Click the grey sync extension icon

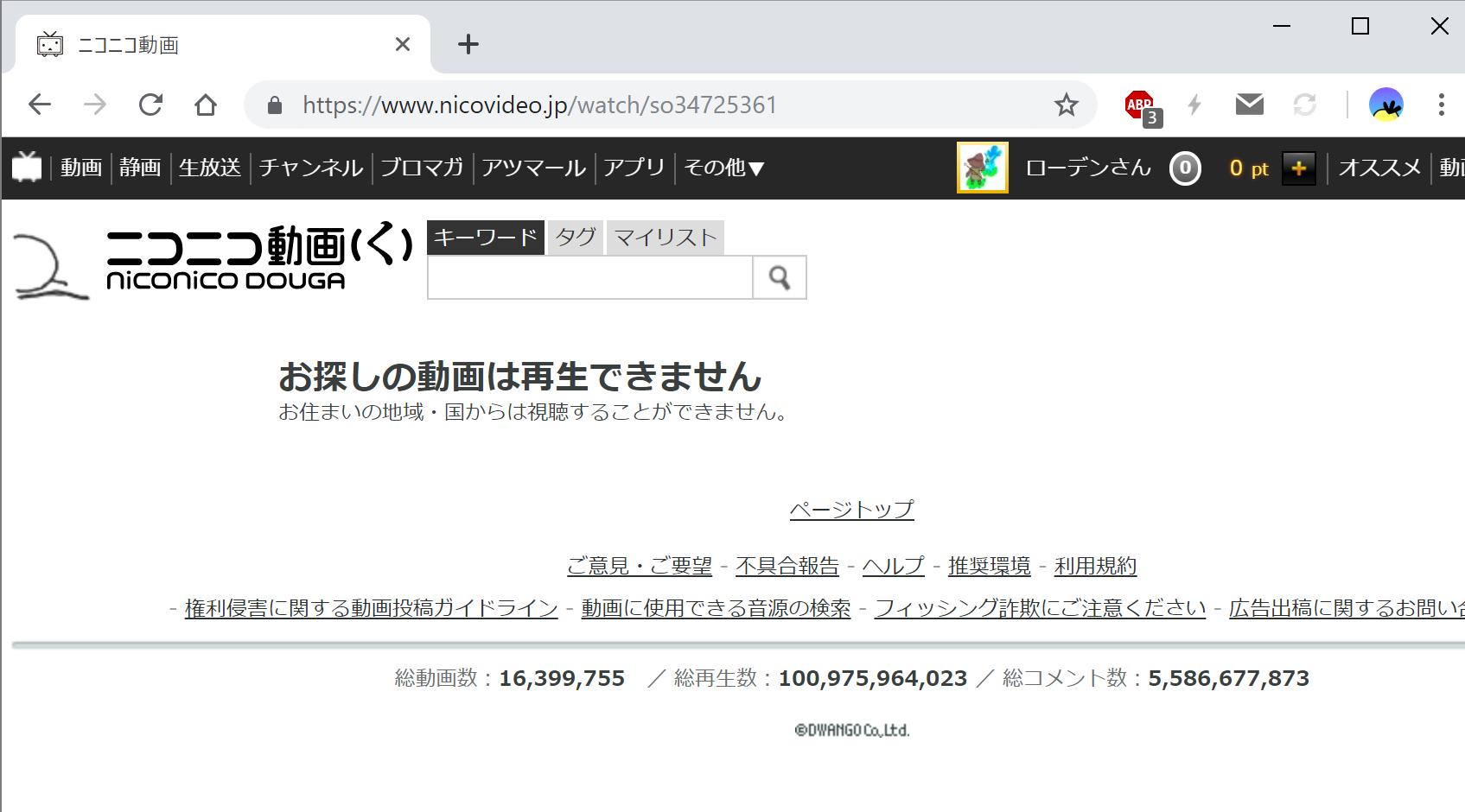(x=1304, y=105)
